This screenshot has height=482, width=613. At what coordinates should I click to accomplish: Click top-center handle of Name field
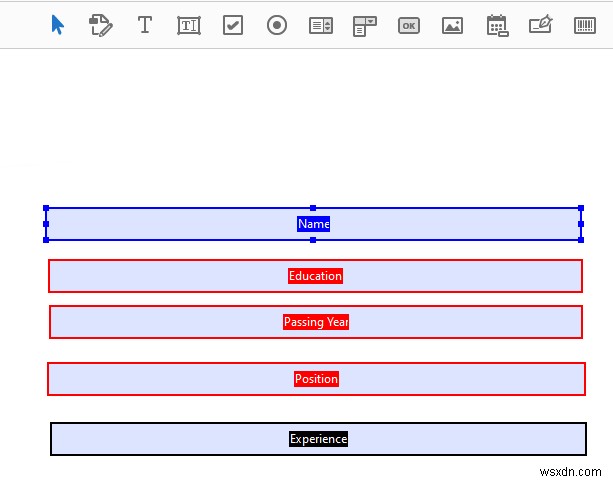tap(313, 208)
